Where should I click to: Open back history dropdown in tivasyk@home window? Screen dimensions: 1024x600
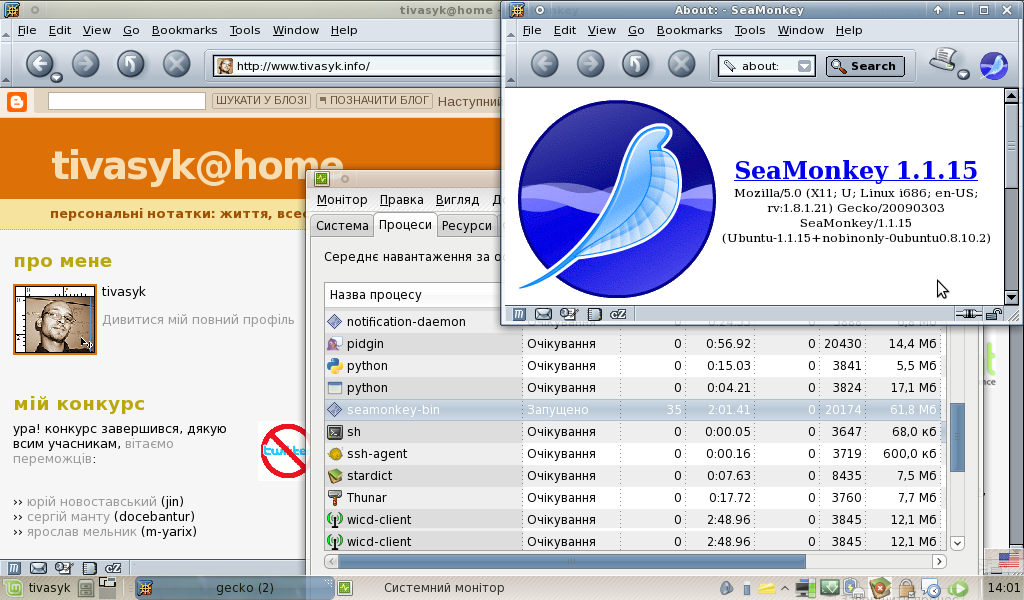click(x=57, y=78)
